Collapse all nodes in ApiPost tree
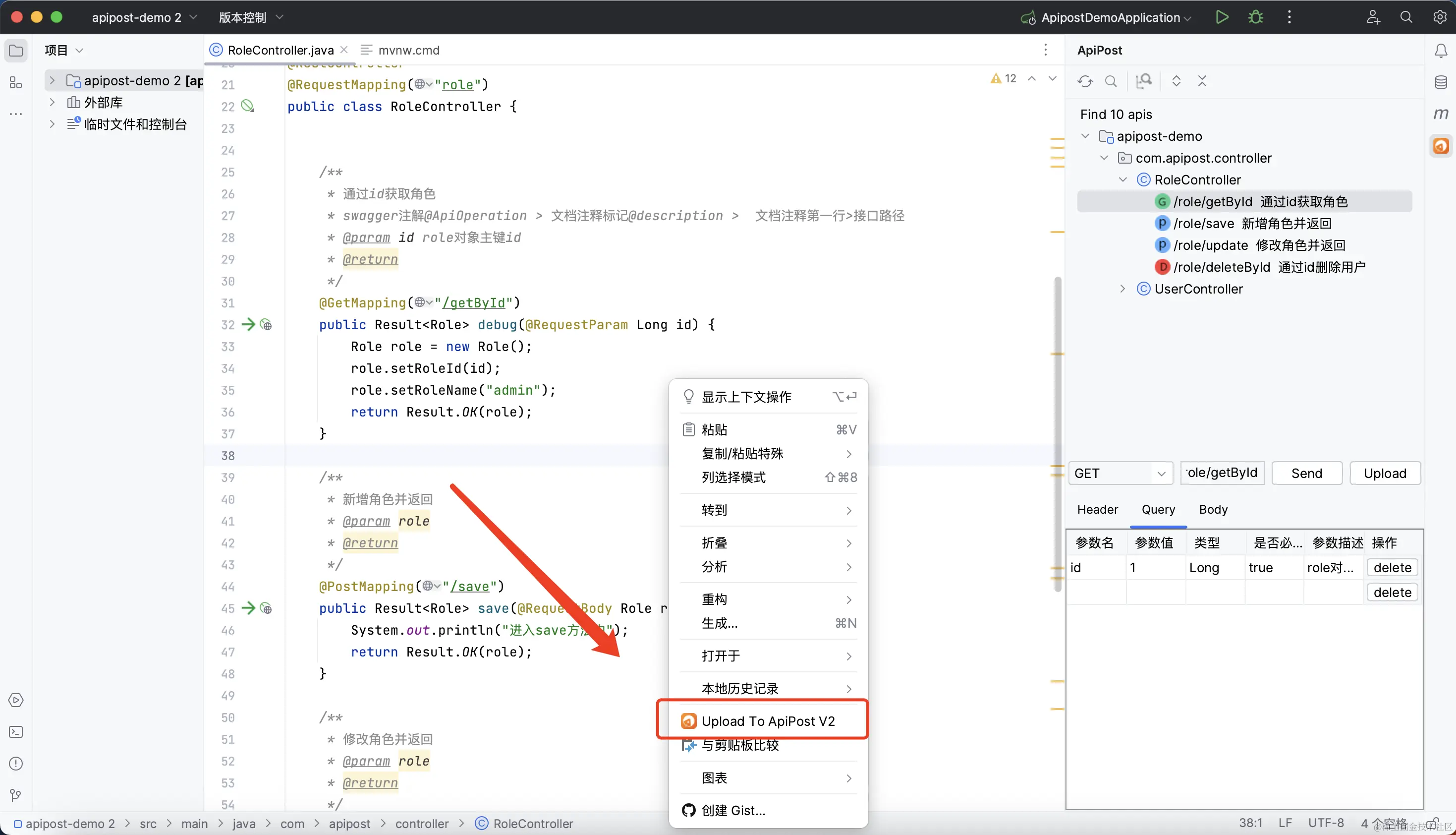The width and height of the screenshot is (1456, 835). tap(1202, 81)
